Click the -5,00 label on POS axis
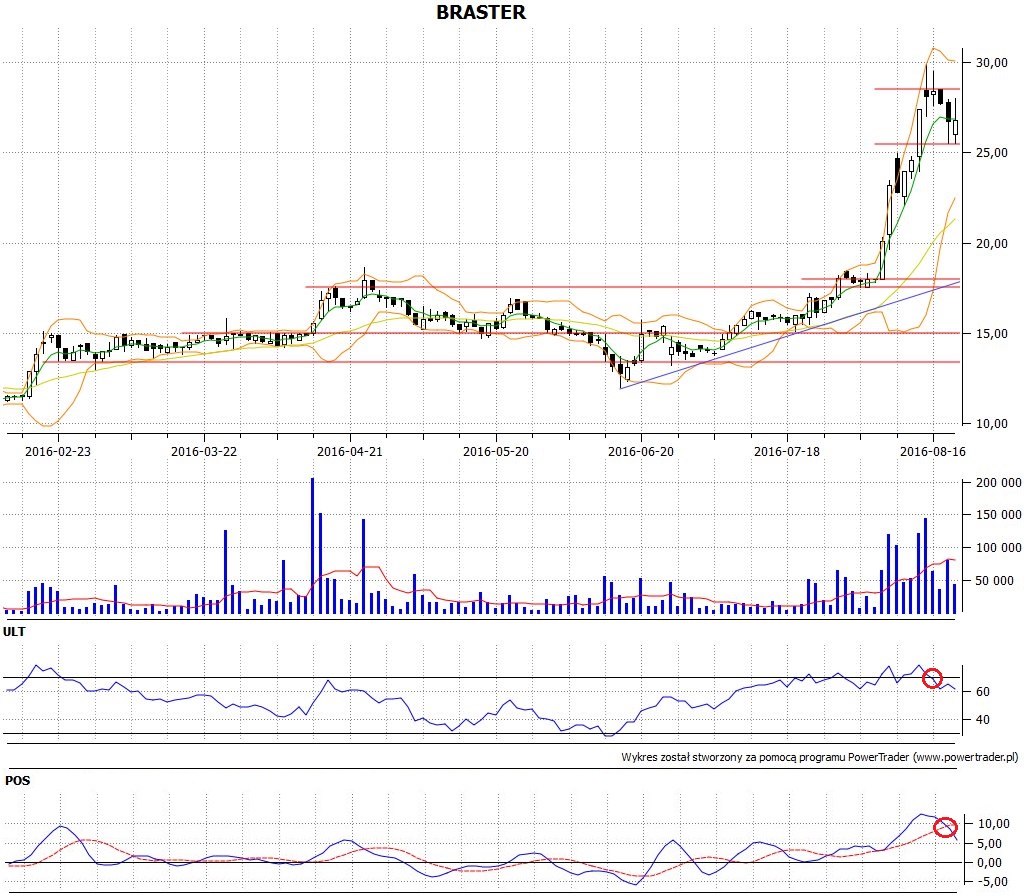 [993, 882]
